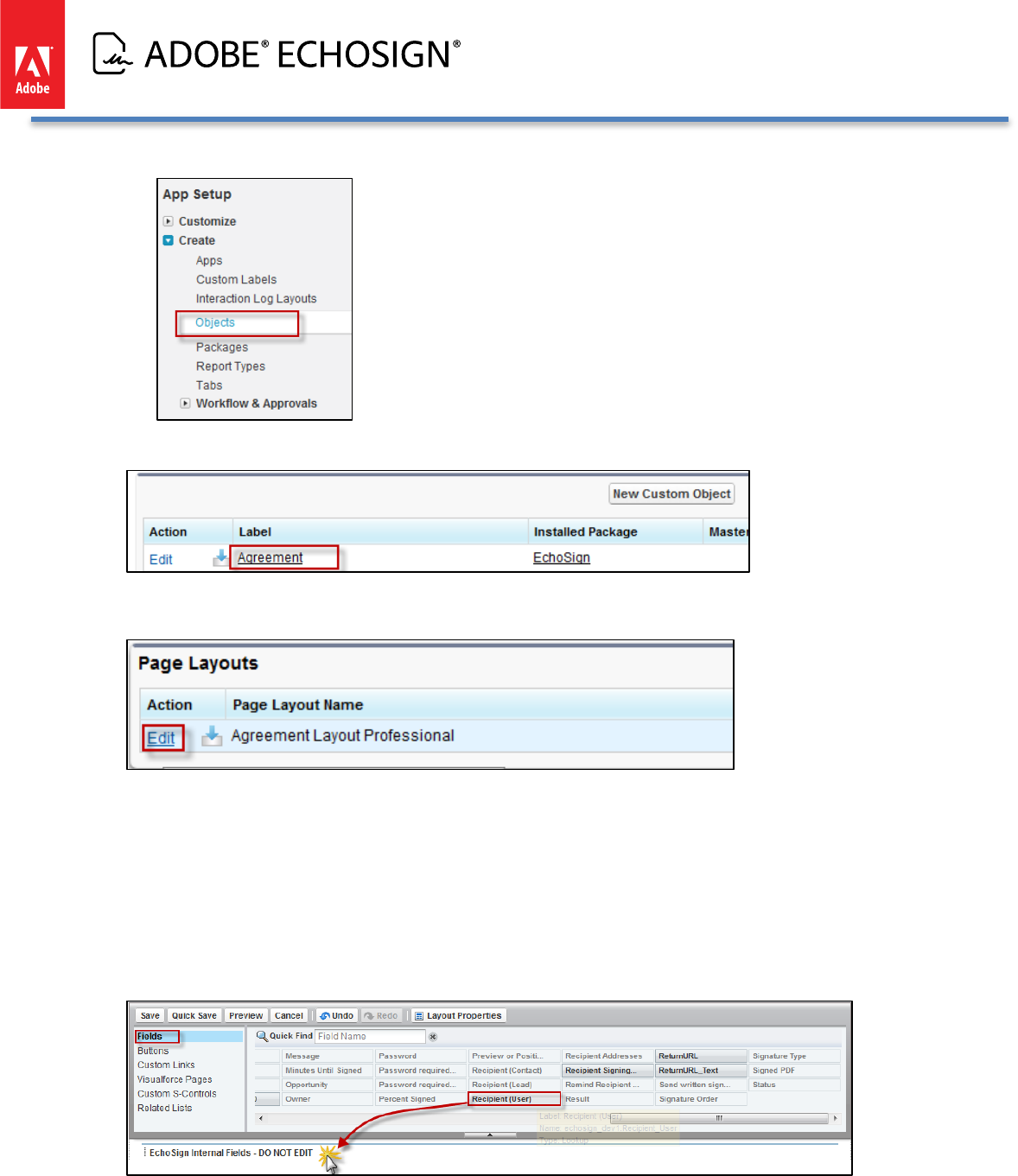Viewport: 1018px width, 1176px height.
Task: Select the Custom S-Controls palette category
Action: pyautogui.click(x=177, y=1093)
